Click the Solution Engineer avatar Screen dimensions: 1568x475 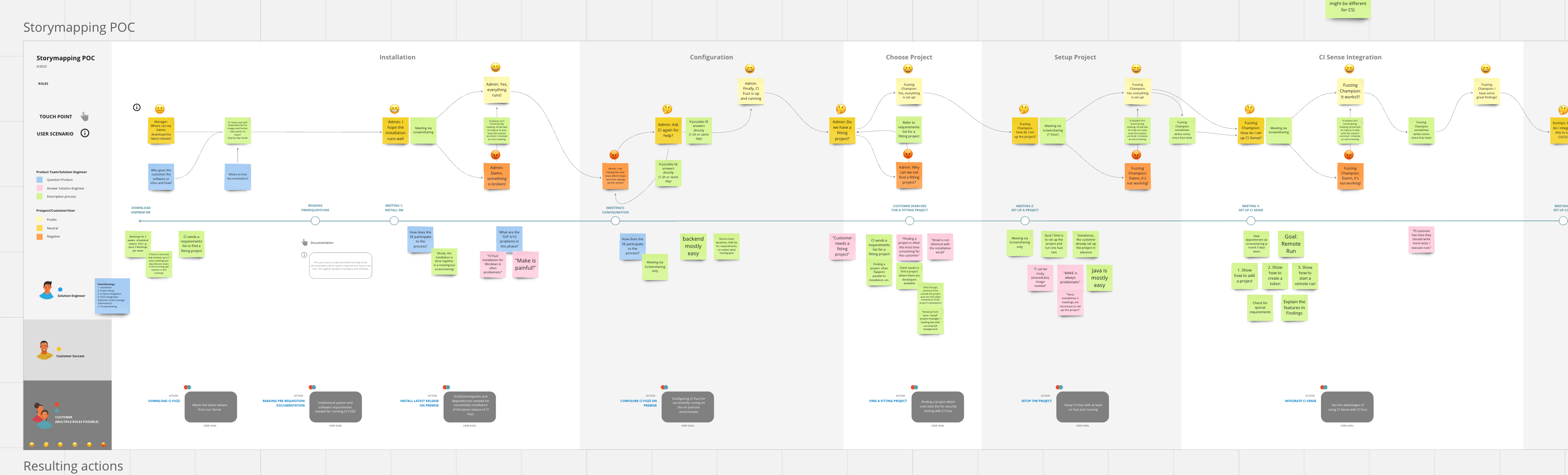(x=46, y=291)
